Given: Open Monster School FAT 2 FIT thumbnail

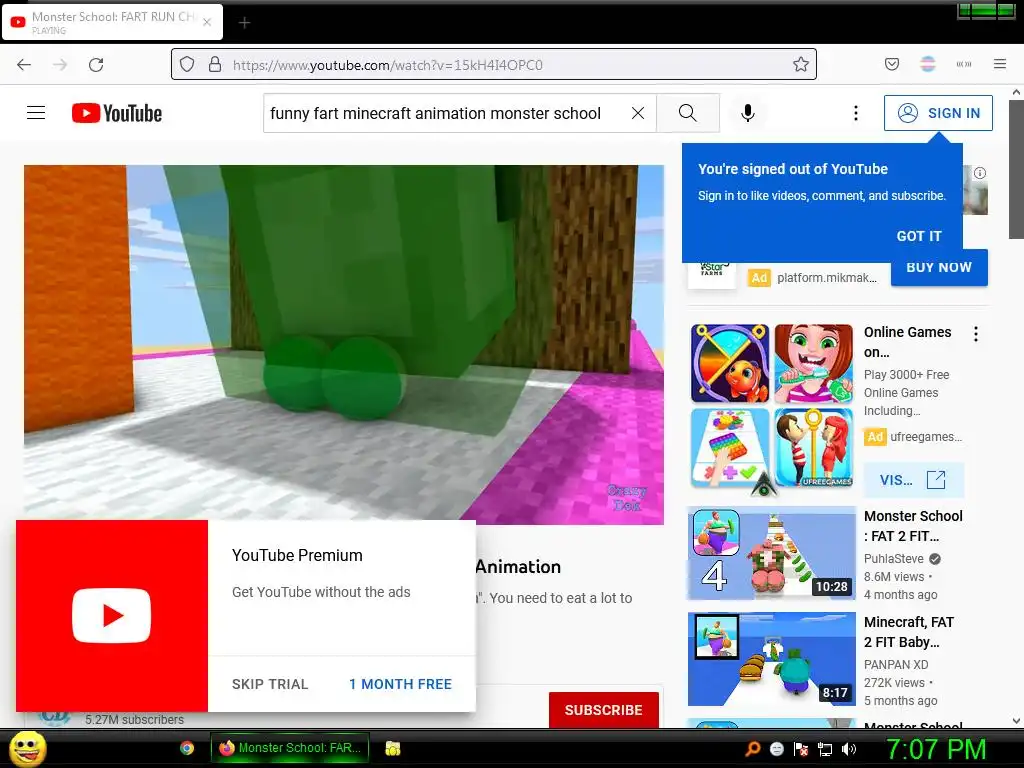Looking at the screenshot, I should tap(771, 553).
